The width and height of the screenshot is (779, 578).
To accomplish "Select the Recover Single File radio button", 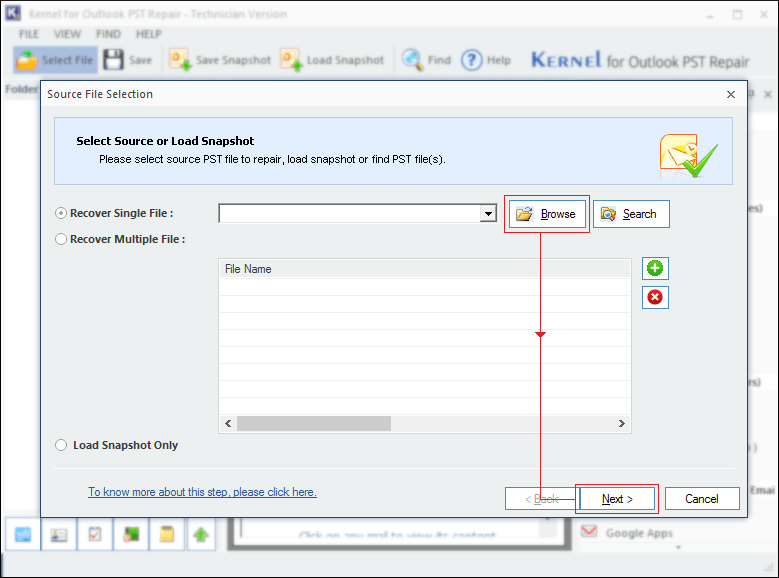I will [61, 213].
